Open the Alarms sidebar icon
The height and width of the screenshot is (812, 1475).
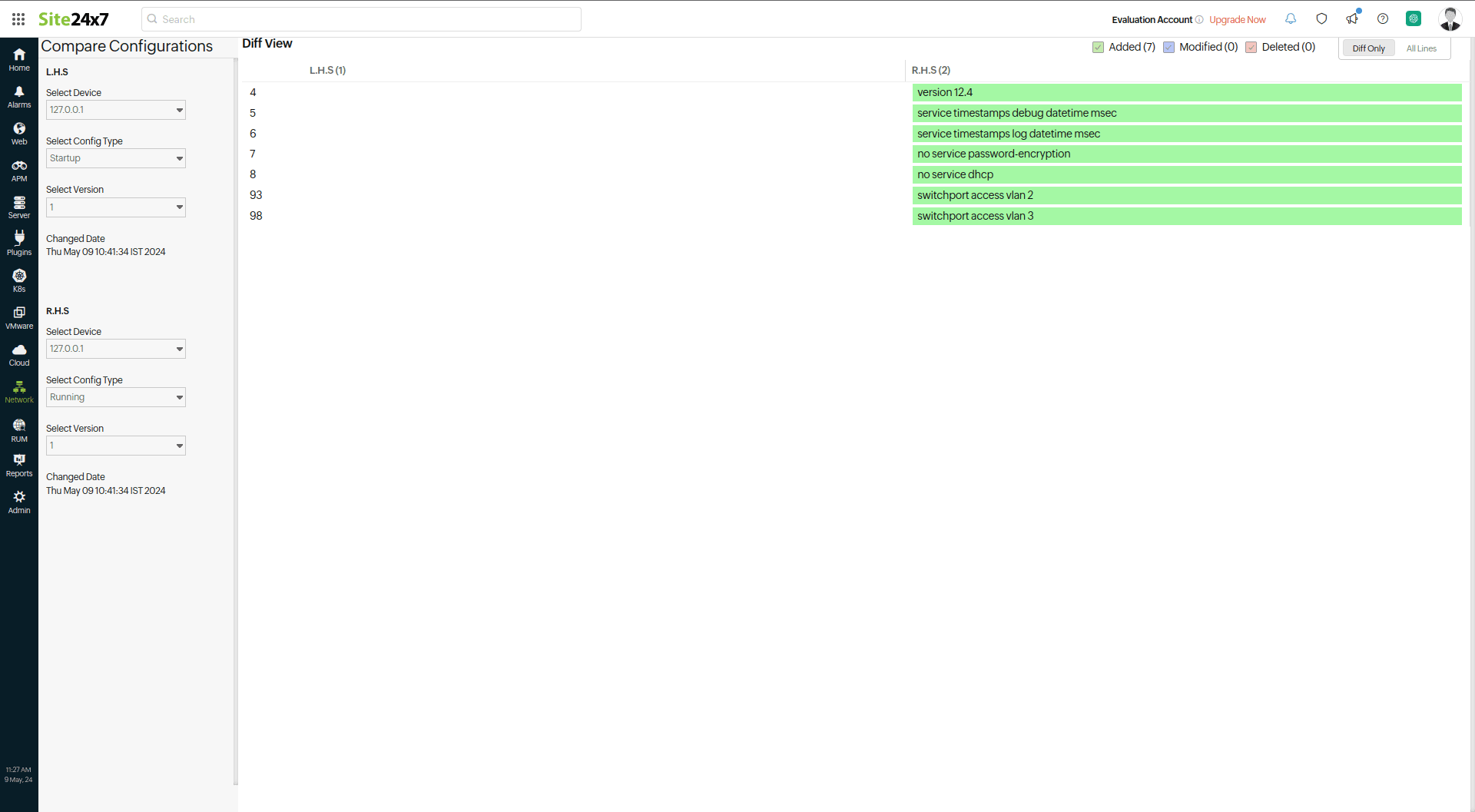[x=19, y=97]
